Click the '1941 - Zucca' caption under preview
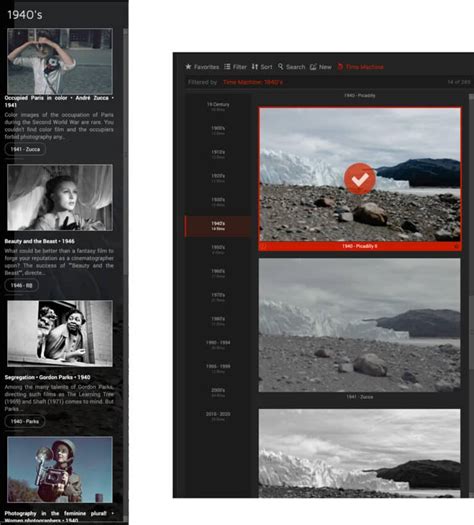 360,397
